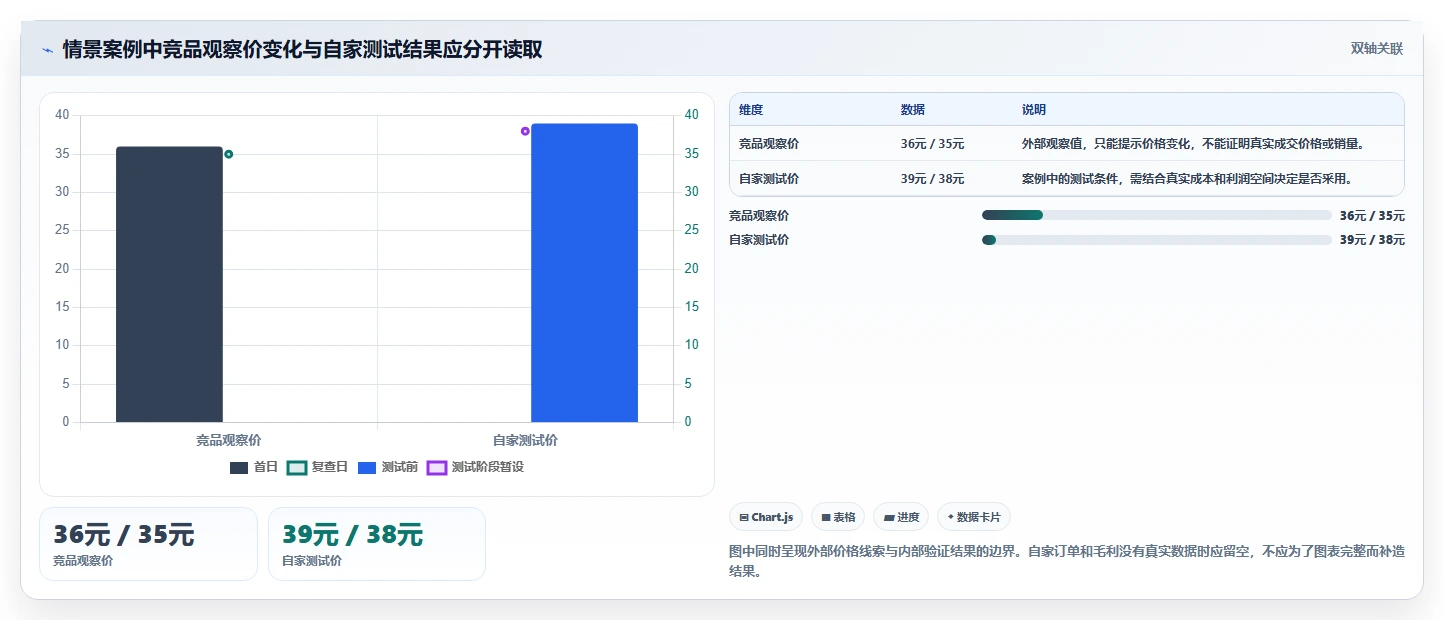Toggle the 复查日 legend series

317,467
